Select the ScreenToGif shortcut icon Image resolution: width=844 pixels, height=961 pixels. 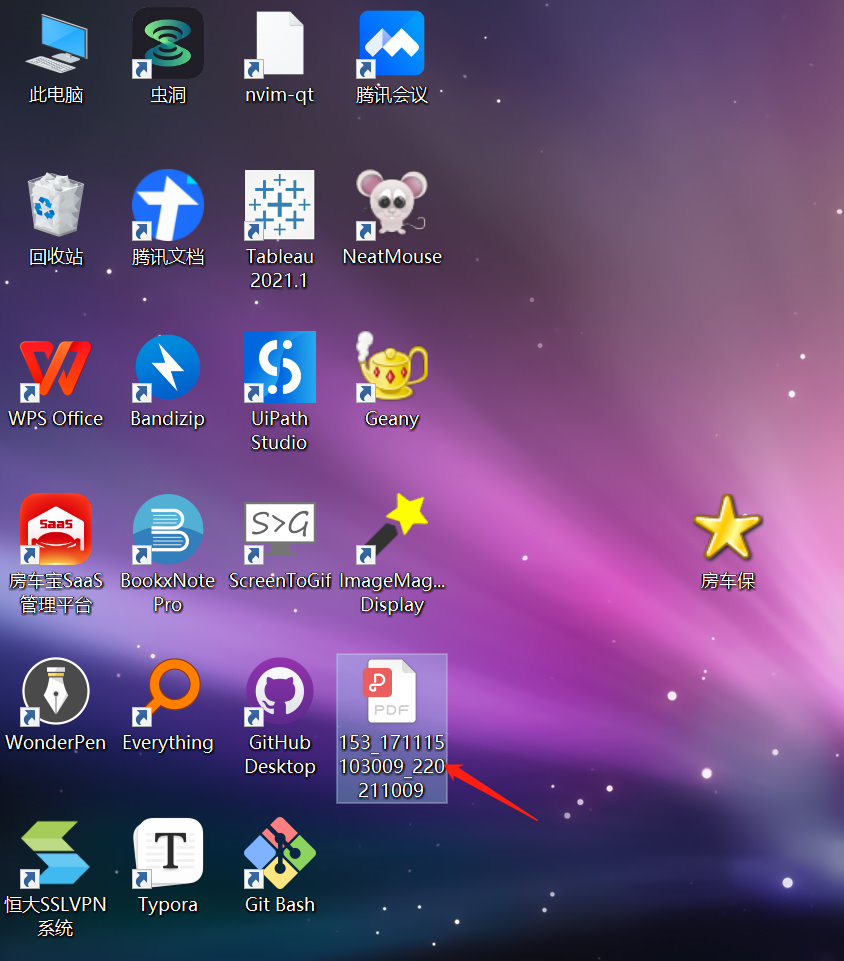point(279,531)
